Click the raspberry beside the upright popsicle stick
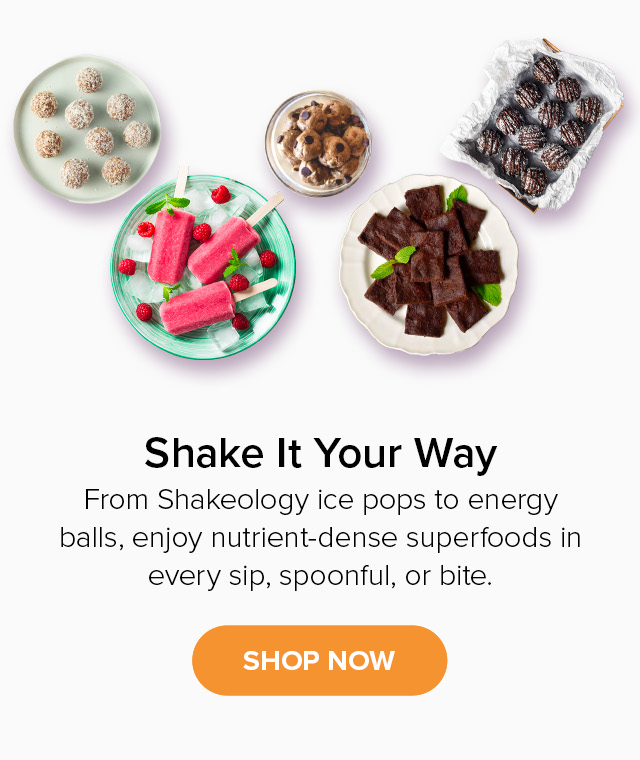The image size is (640, 760). (x=221, y=194)
